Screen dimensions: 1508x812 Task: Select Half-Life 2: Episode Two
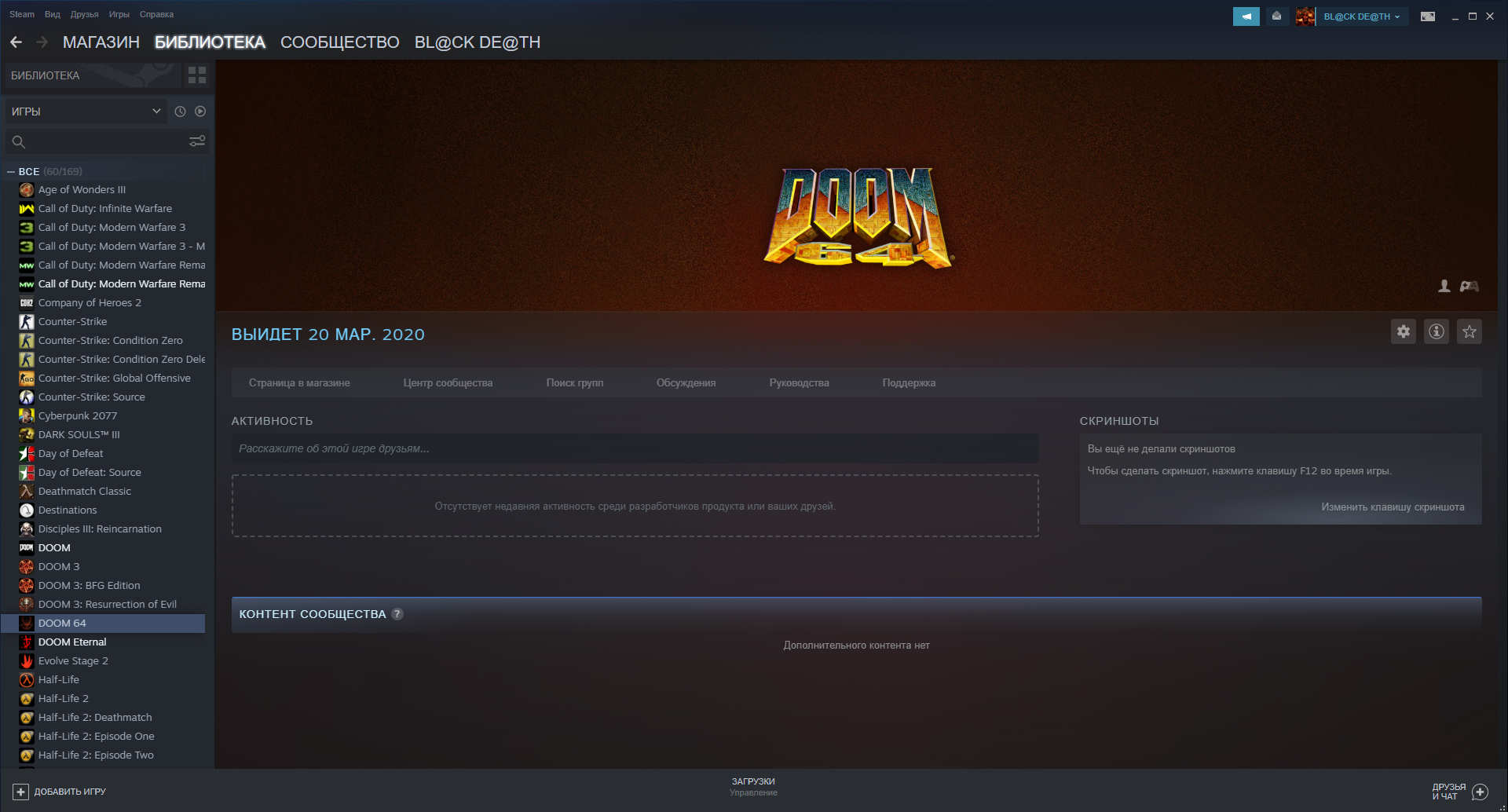104,755
